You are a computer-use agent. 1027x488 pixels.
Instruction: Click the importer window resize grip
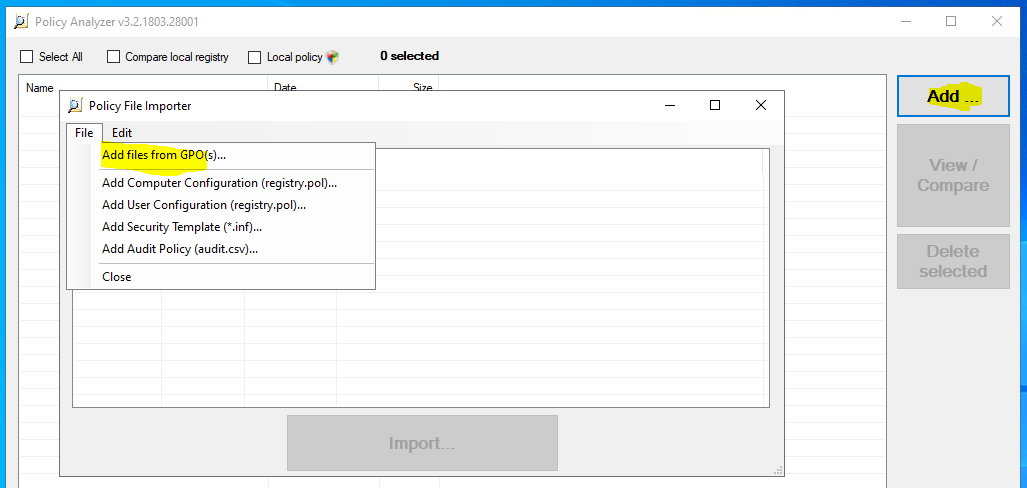coord(778,470)
